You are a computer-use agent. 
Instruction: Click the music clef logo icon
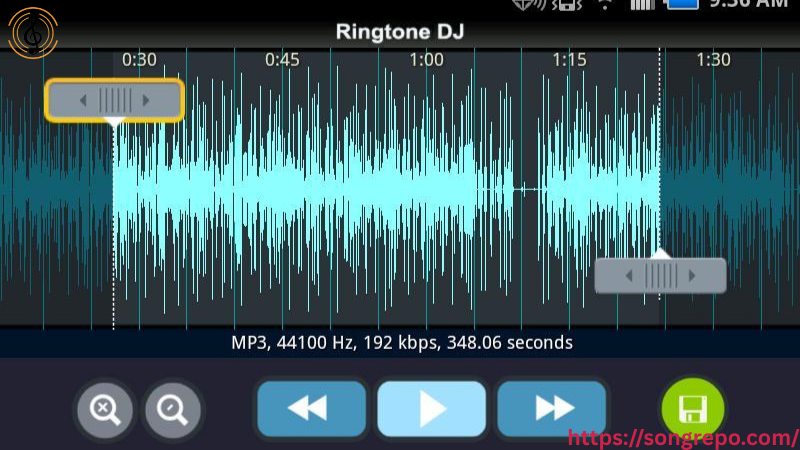pyautogui.click(x=33, y=33)
